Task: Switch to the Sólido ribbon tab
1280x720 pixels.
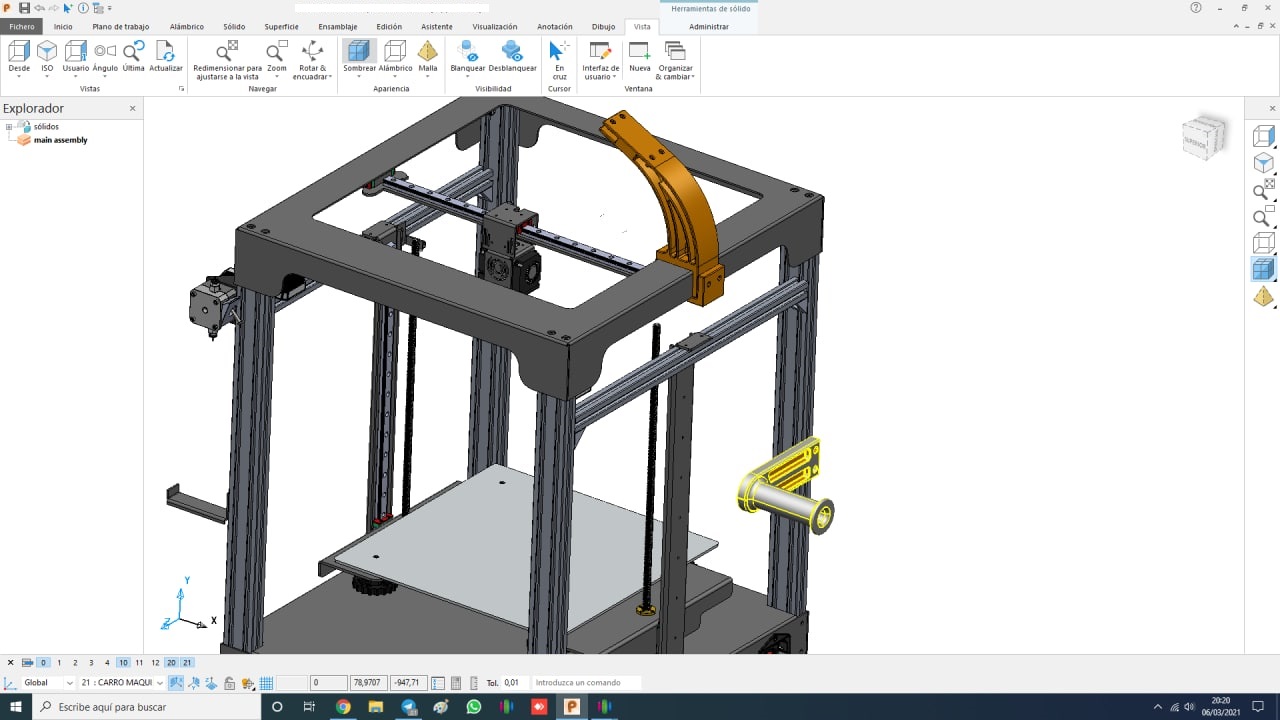Action: coord(234,27)
